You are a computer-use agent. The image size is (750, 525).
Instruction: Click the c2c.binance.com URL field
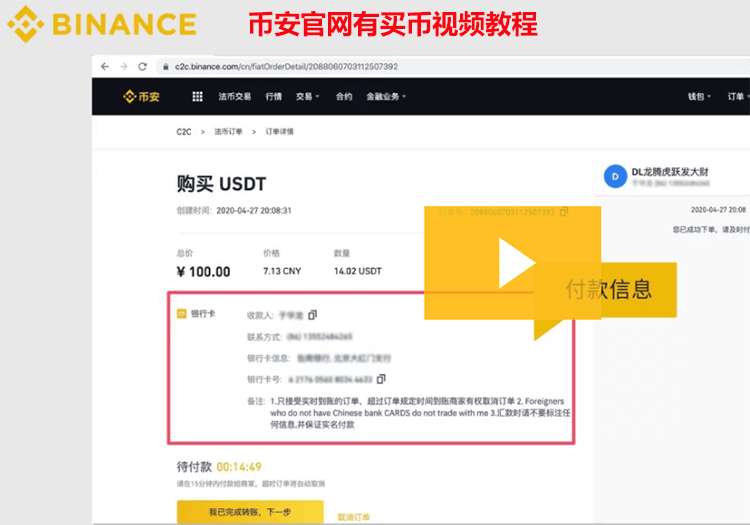pyautogui.click(x=286, y=66)
